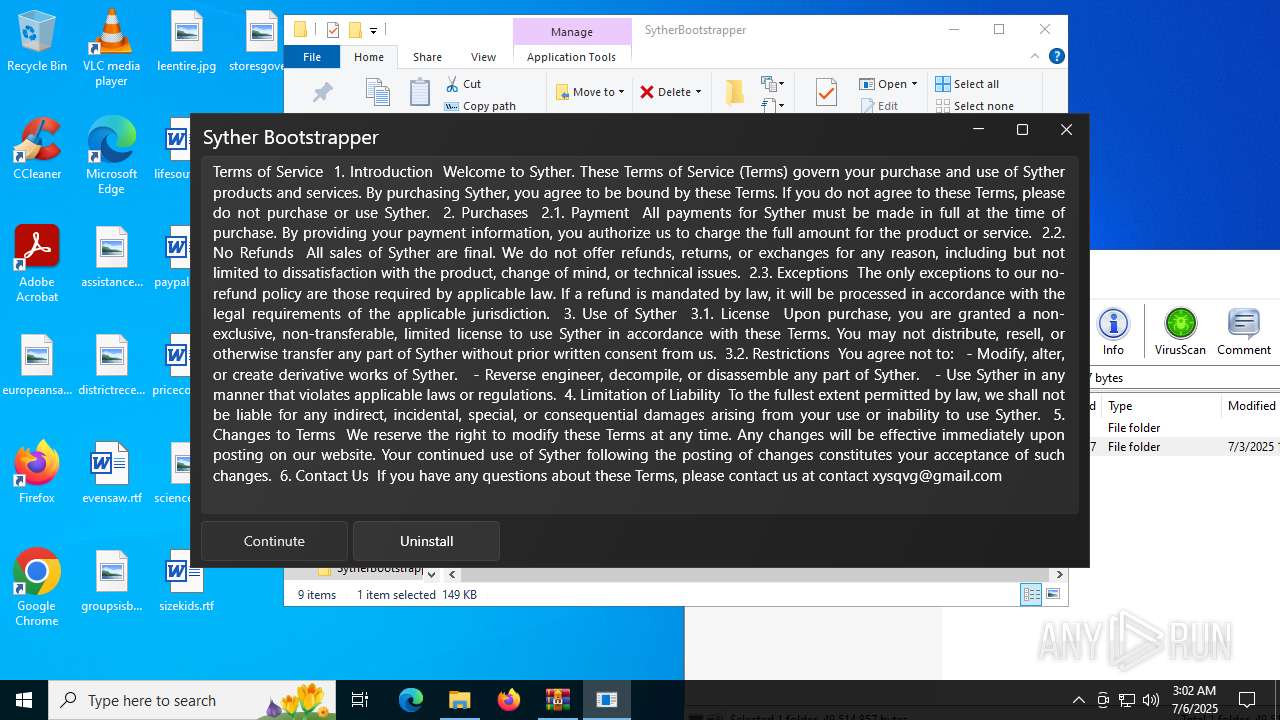
Task: Click the volume icon in tray
Action: coord(1151,700)
